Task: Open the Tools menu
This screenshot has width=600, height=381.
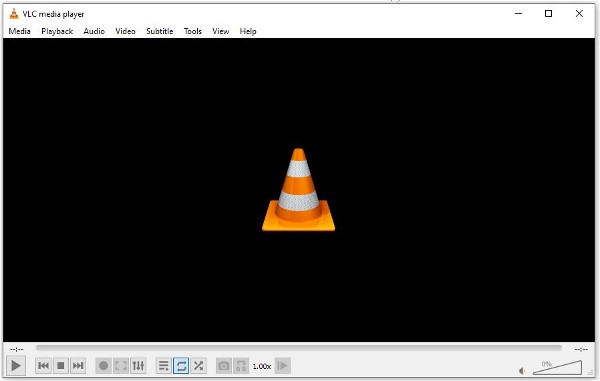Action: point(192,31)
